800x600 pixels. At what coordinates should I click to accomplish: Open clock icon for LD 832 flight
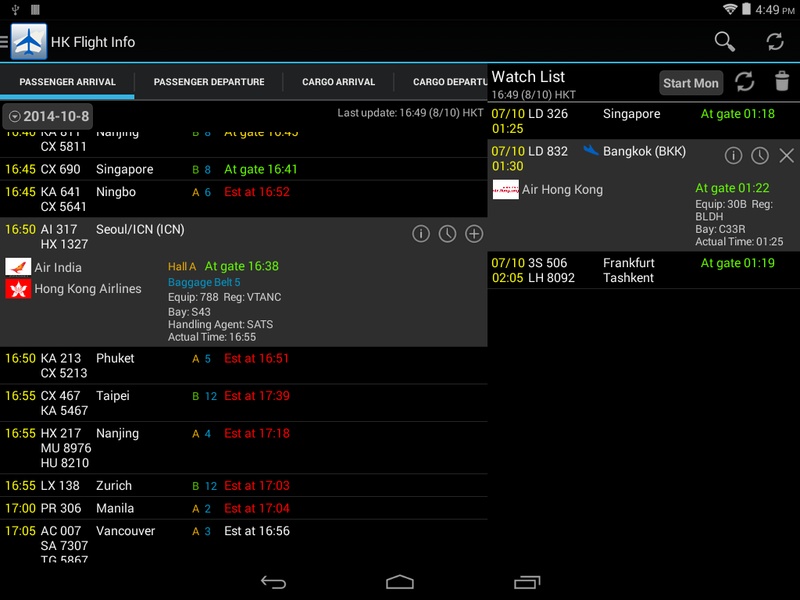coord(760,155)
